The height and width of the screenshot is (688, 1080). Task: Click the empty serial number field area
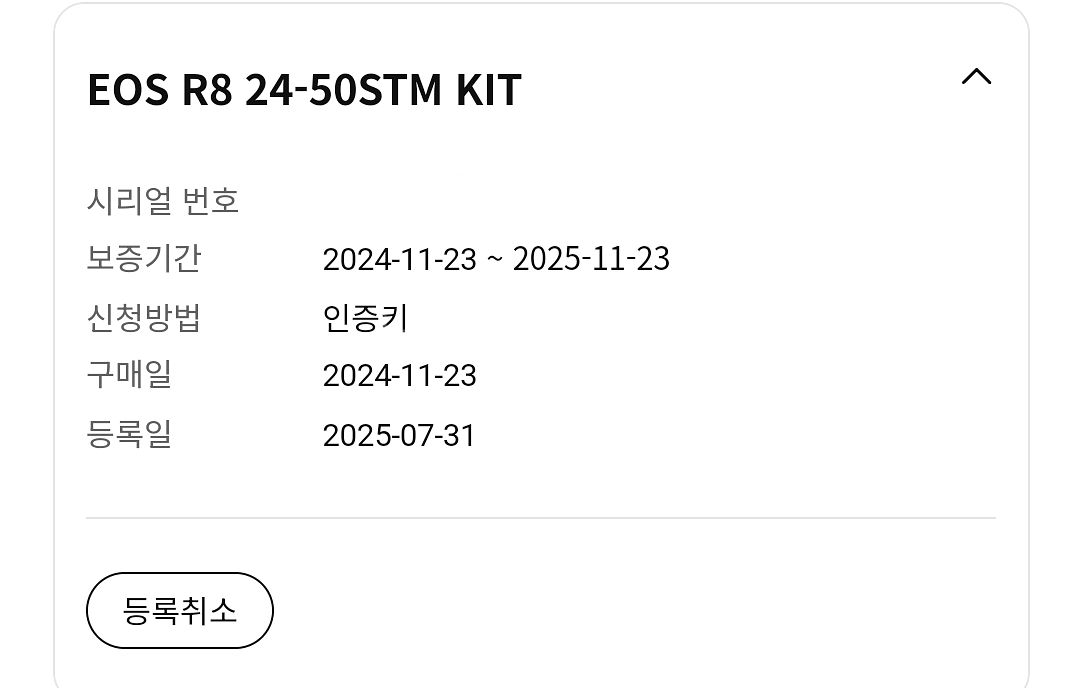[450, 199]
